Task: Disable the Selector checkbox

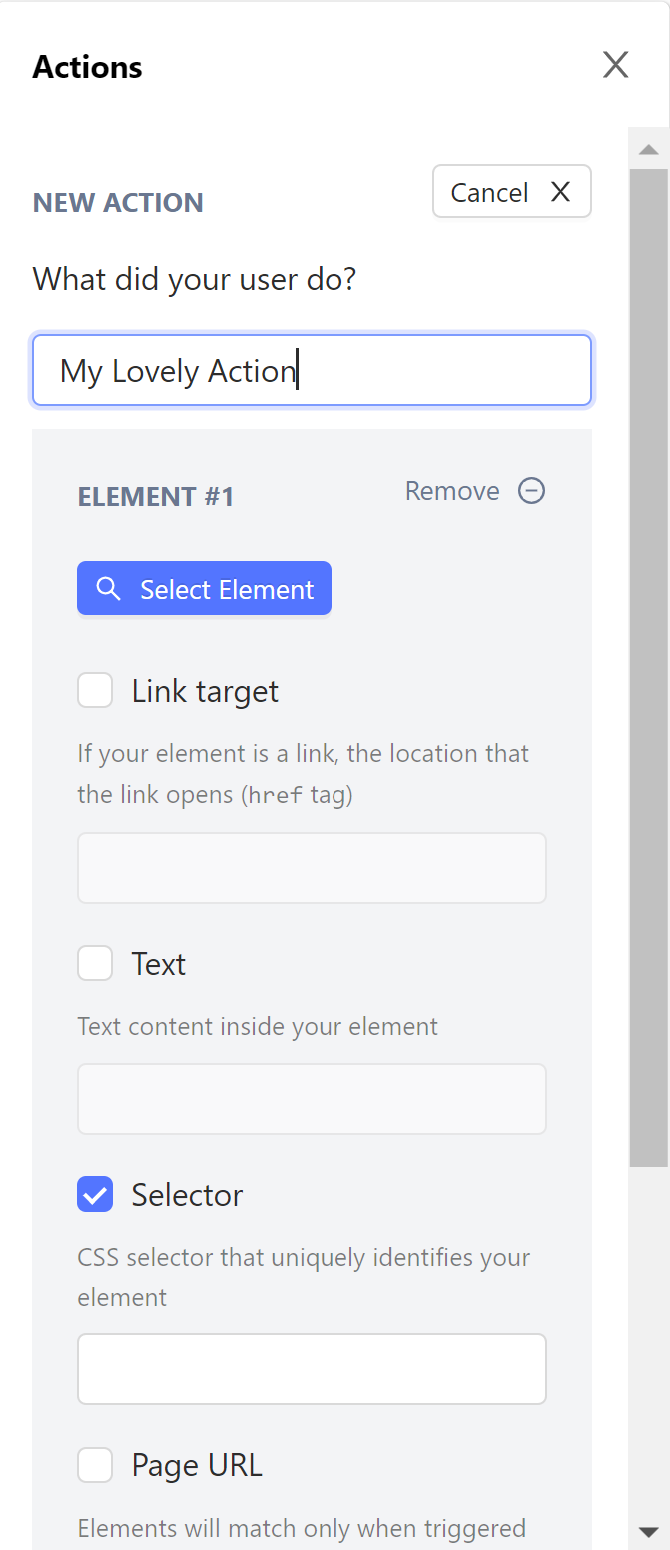Action: click(94, 1194)
